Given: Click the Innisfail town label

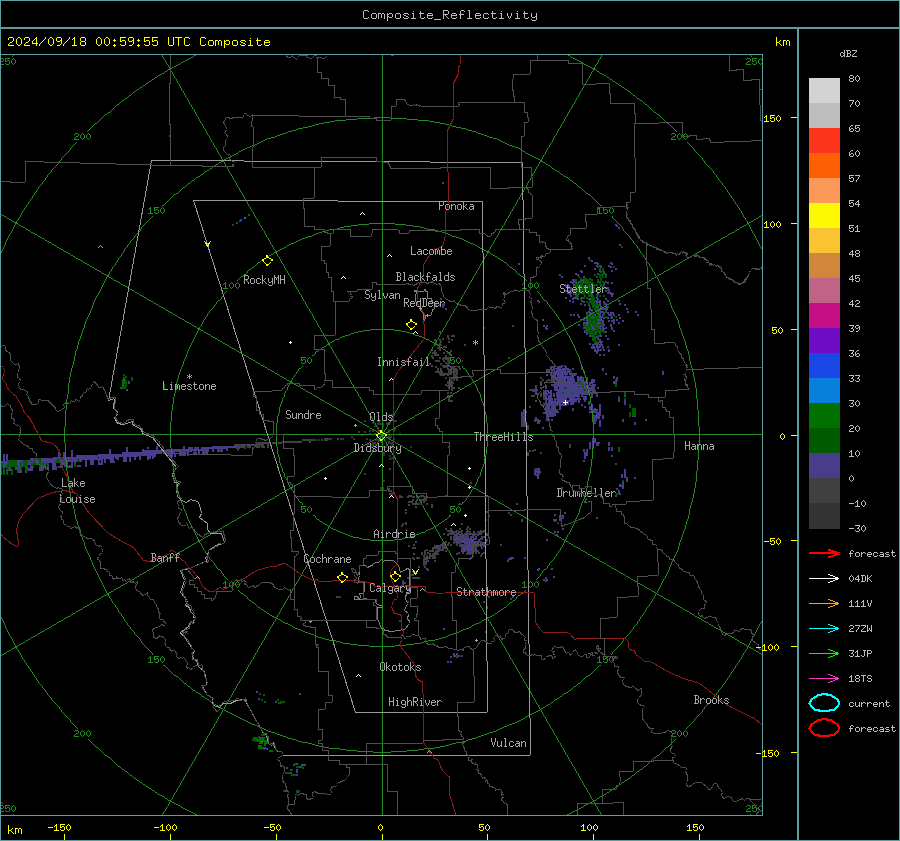Looking at the screenshot, I should [x=404, y=362].
